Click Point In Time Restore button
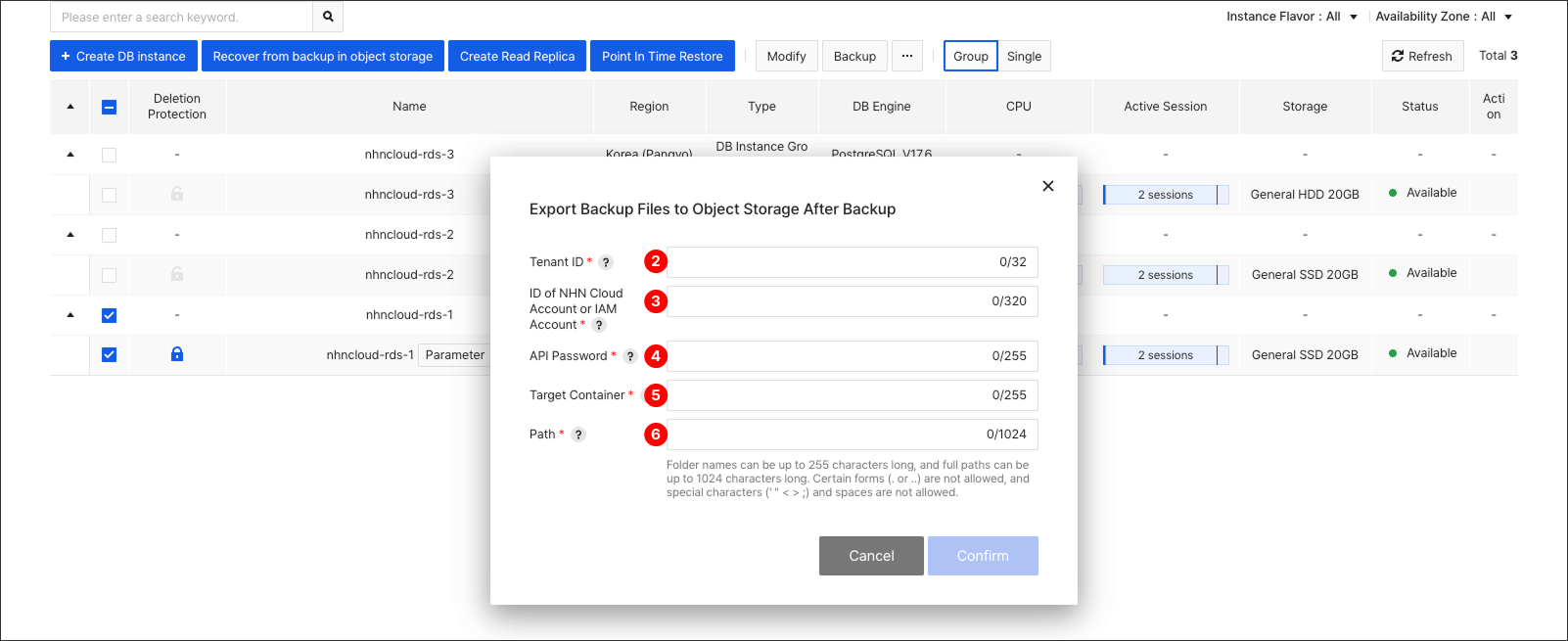The image size is (1568, 641). [x=663, y=56]
